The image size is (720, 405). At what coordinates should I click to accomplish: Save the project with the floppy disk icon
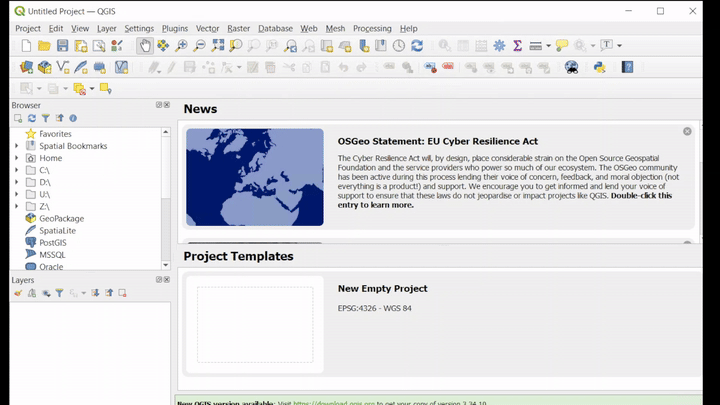[x=62, y=45]
